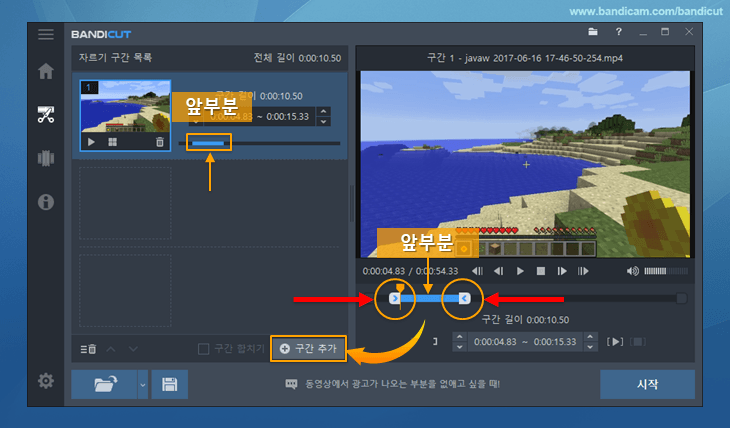730x428 pixels.
Task: Decrease segment 1 time with down arrow
Action: tap(323, 122)
